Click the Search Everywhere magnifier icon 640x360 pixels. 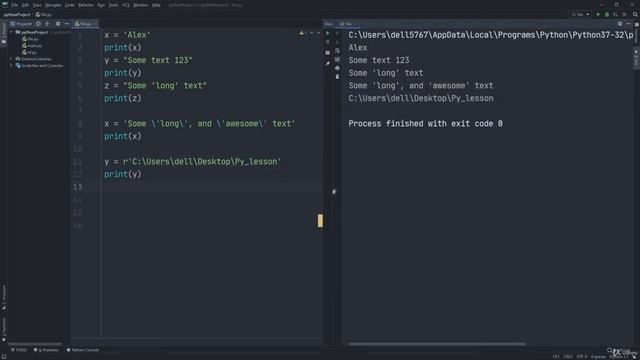[x=635, y=14]
